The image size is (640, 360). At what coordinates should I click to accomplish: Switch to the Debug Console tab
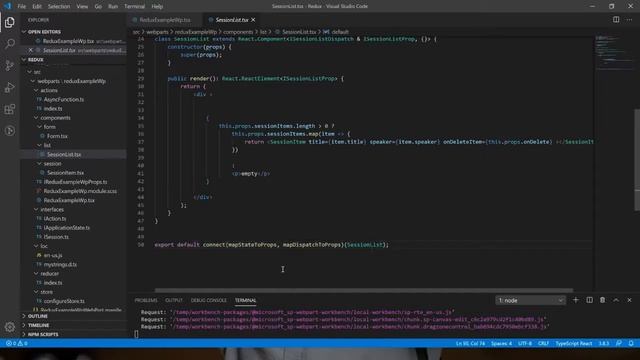(209, 300)
